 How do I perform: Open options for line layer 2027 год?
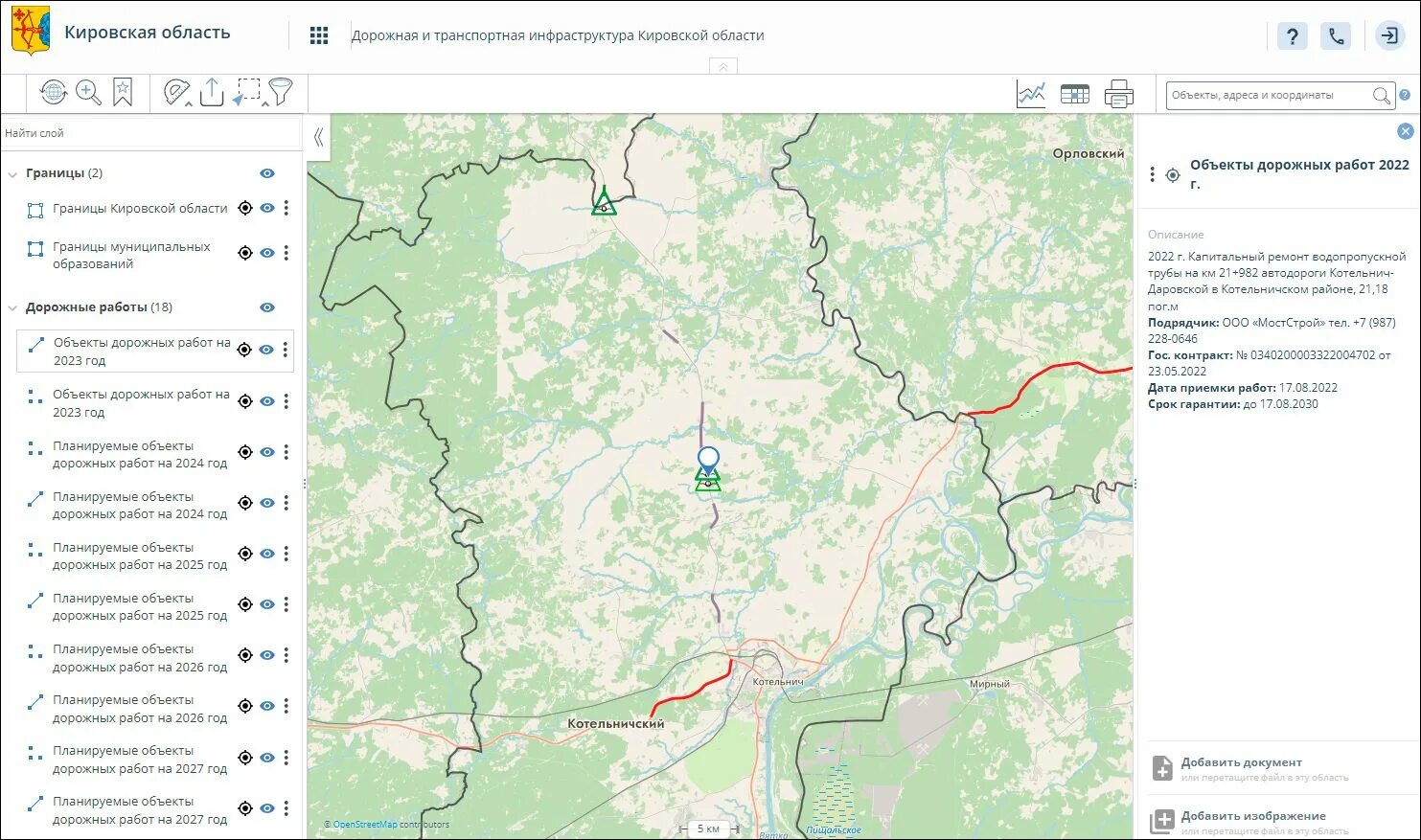click(286, 808)
